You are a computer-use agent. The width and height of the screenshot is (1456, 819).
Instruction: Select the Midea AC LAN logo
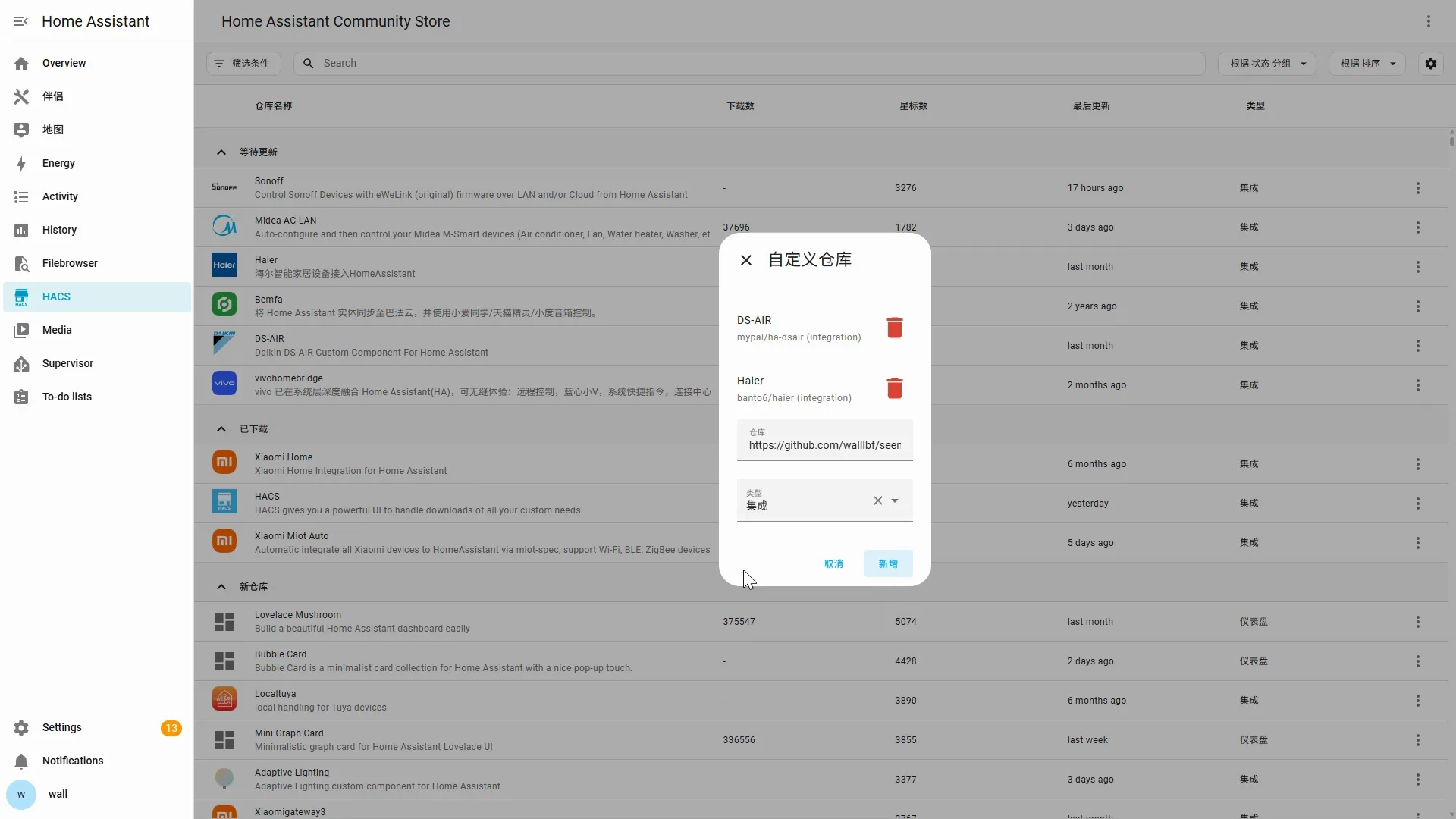pyautogui.click(x=224, y=225)
